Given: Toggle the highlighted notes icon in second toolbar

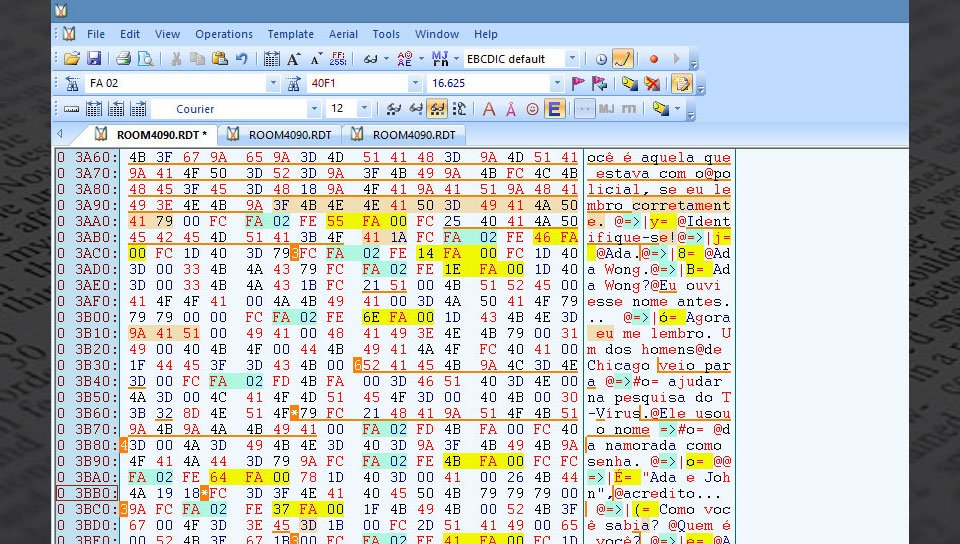Looking at the screenshot, I should click(x=682, y=84).
